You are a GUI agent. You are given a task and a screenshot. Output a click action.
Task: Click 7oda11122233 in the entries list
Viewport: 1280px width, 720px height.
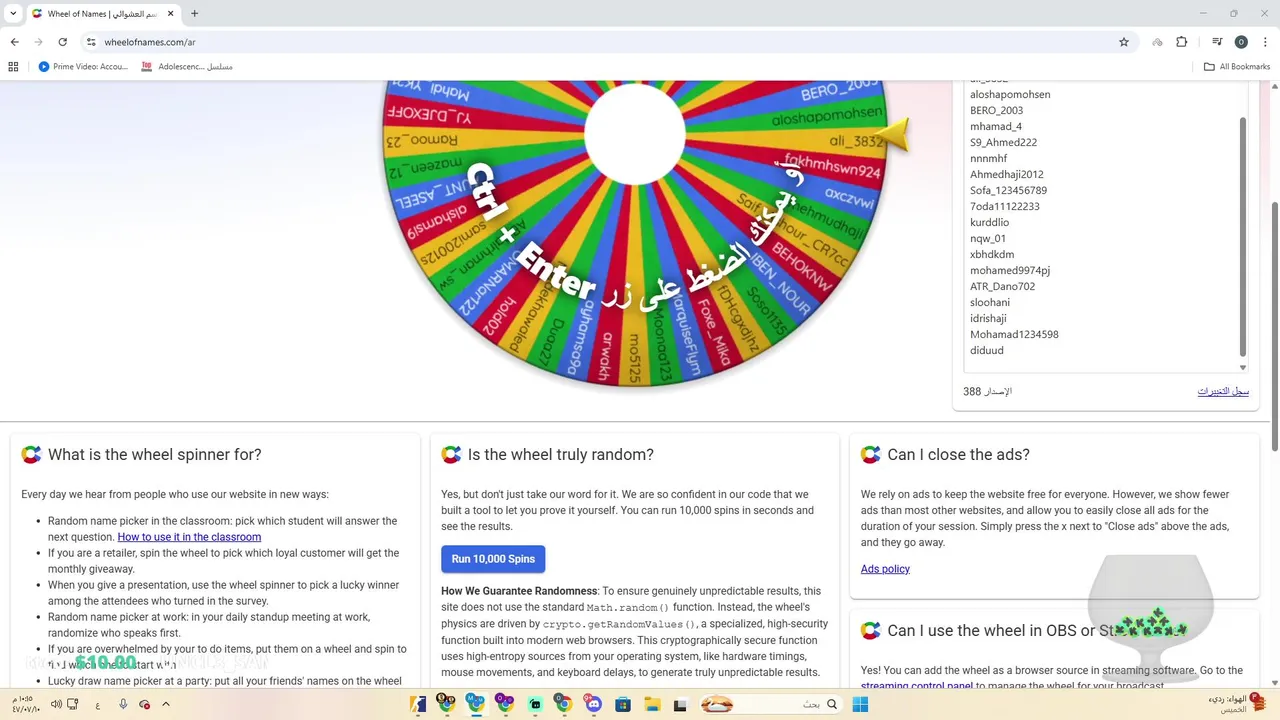pos(1005,206)
